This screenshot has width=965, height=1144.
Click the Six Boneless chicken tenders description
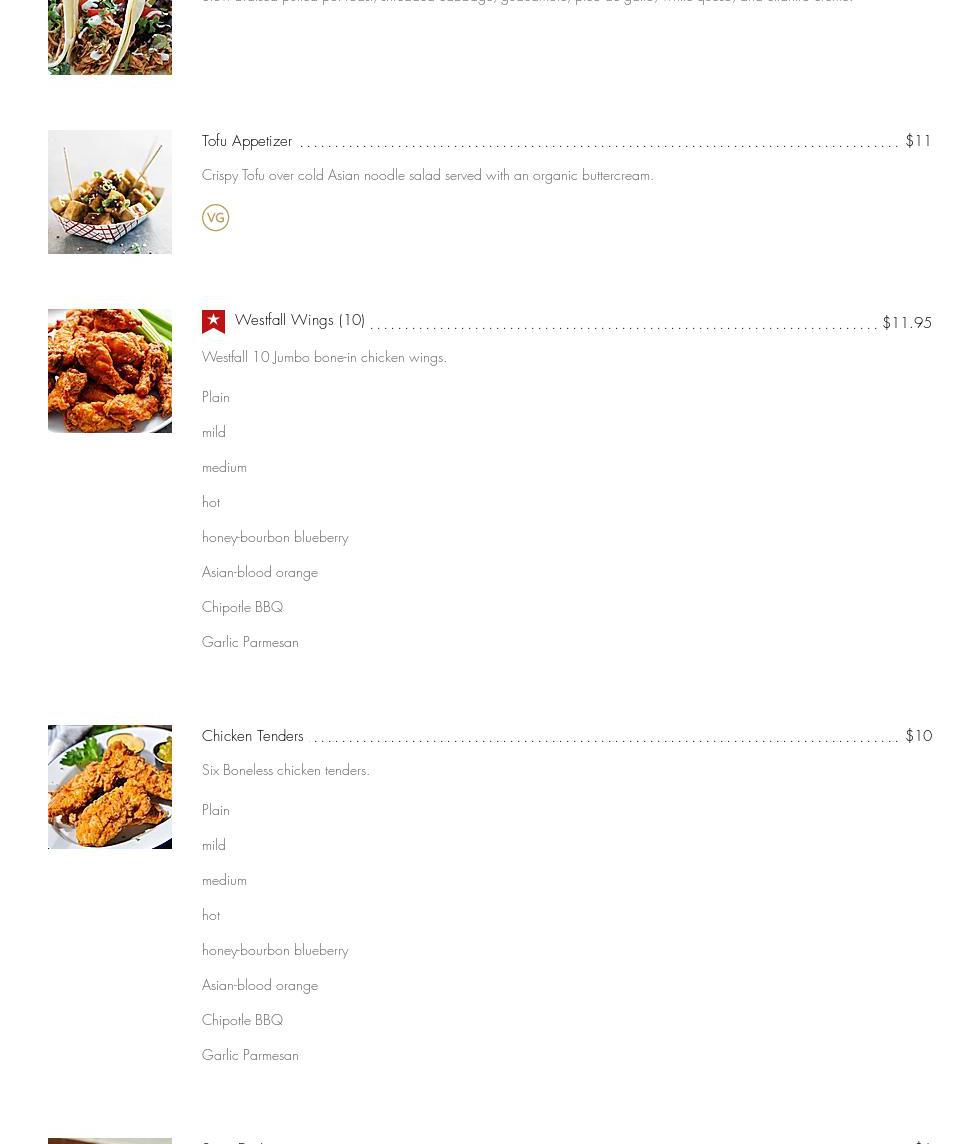click(286, 770)
